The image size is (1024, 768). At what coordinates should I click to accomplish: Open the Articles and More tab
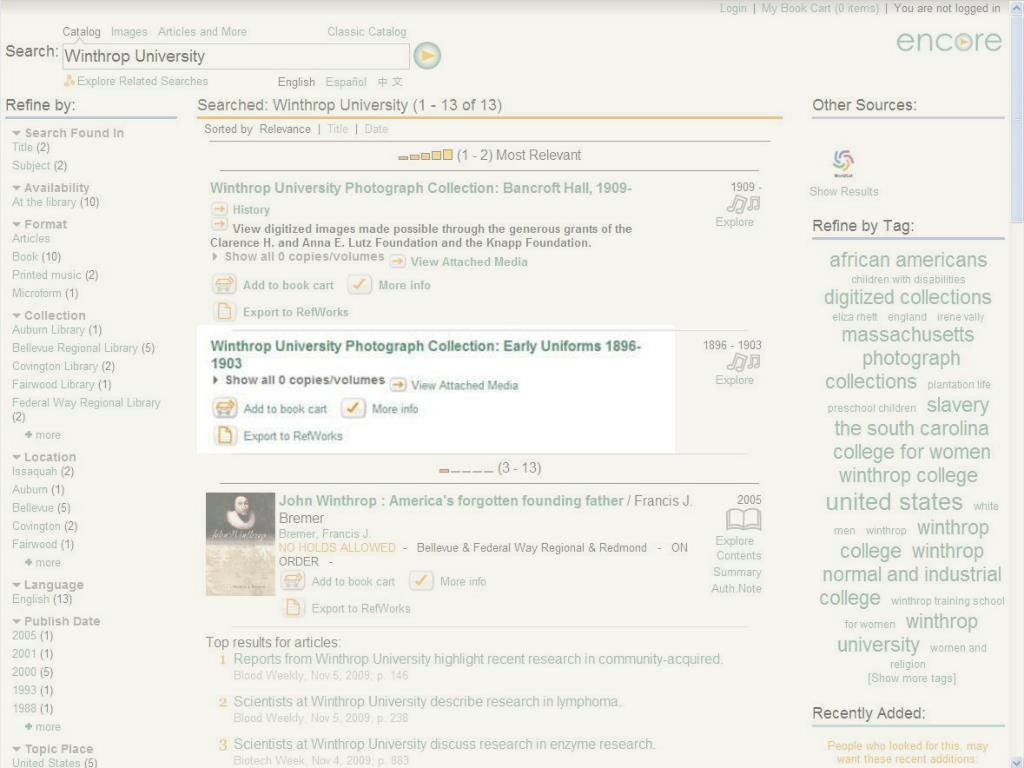pos(202,31)
